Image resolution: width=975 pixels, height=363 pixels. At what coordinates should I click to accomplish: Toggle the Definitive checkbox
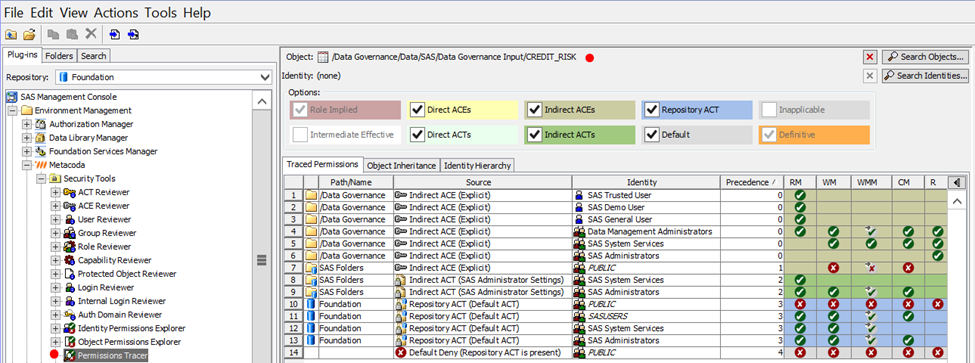click(769, 134)
